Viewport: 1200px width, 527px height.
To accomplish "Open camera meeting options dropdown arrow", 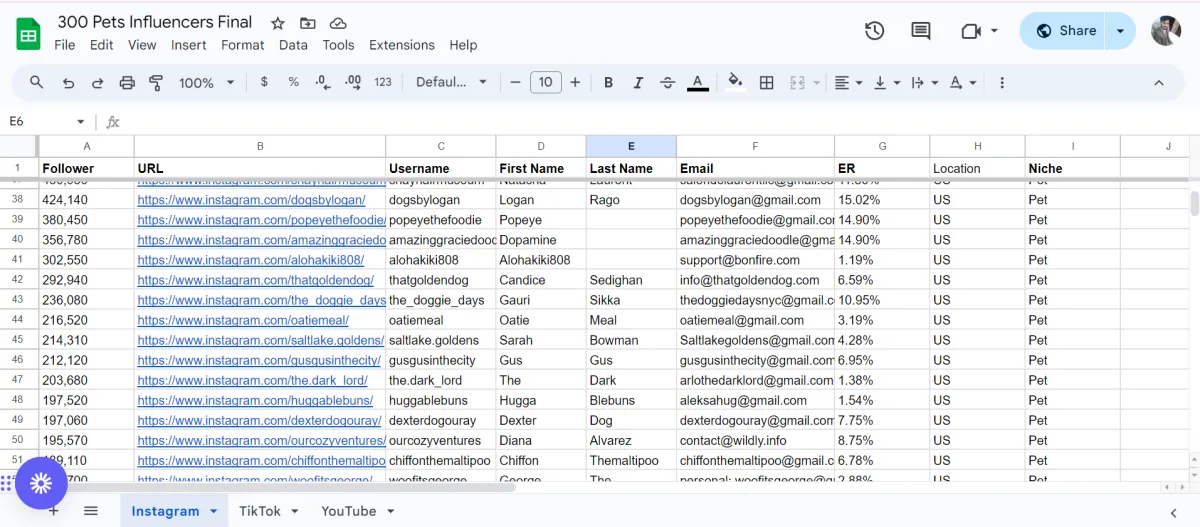I will (994, 31).
